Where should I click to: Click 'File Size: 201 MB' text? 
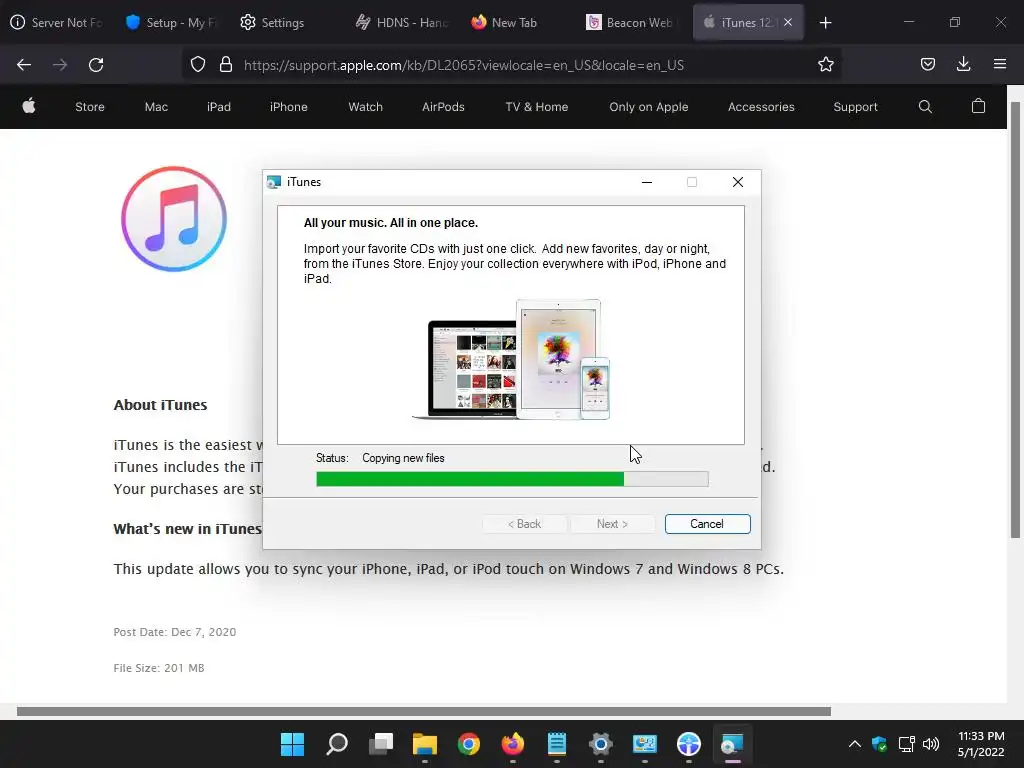(x=159, y=668)
